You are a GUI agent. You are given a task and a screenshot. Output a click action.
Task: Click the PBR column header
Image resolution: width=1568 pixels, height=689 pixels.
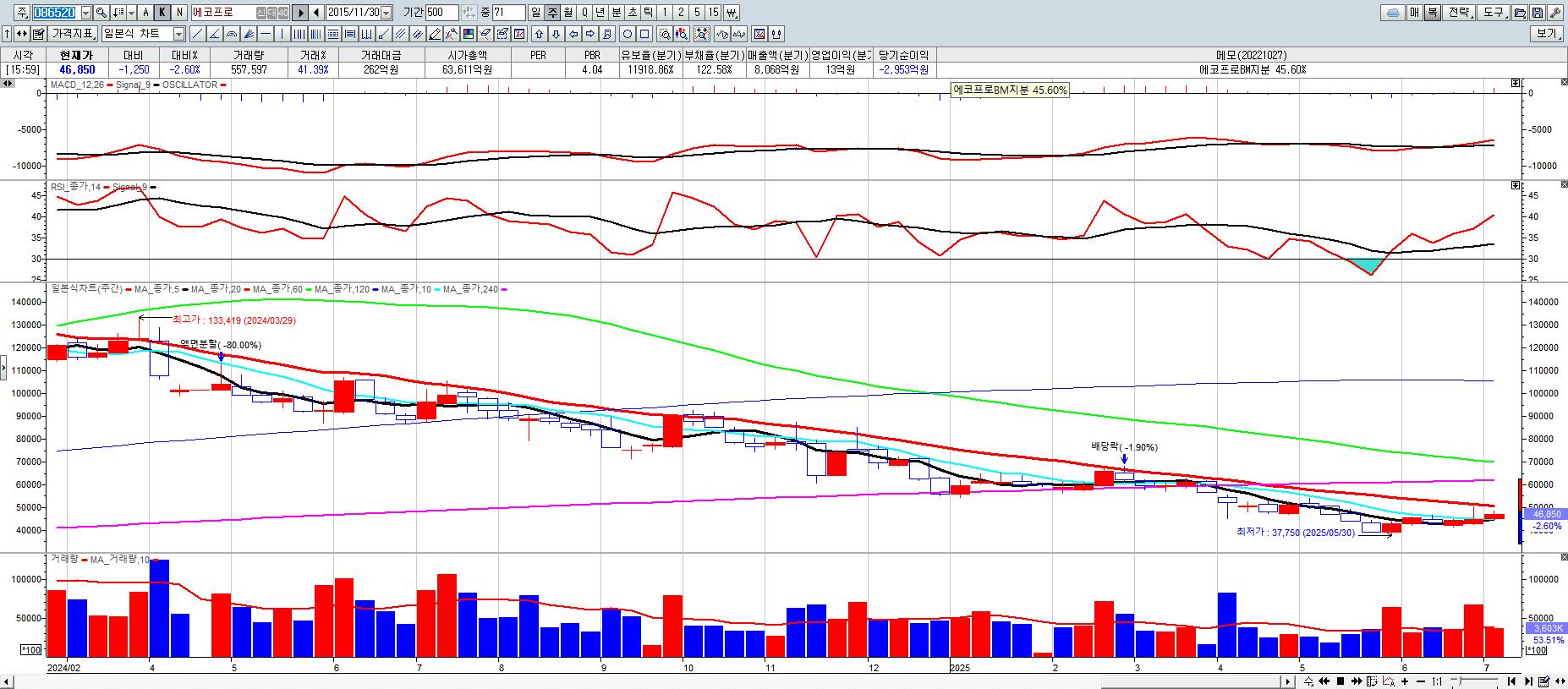click(592, 55)
